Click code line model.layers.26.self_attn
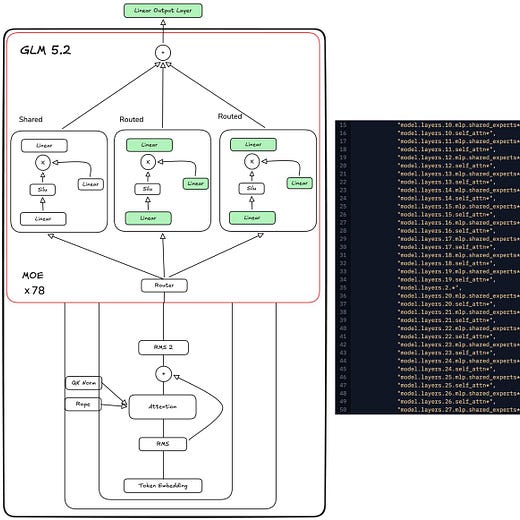 coord(446,402)
